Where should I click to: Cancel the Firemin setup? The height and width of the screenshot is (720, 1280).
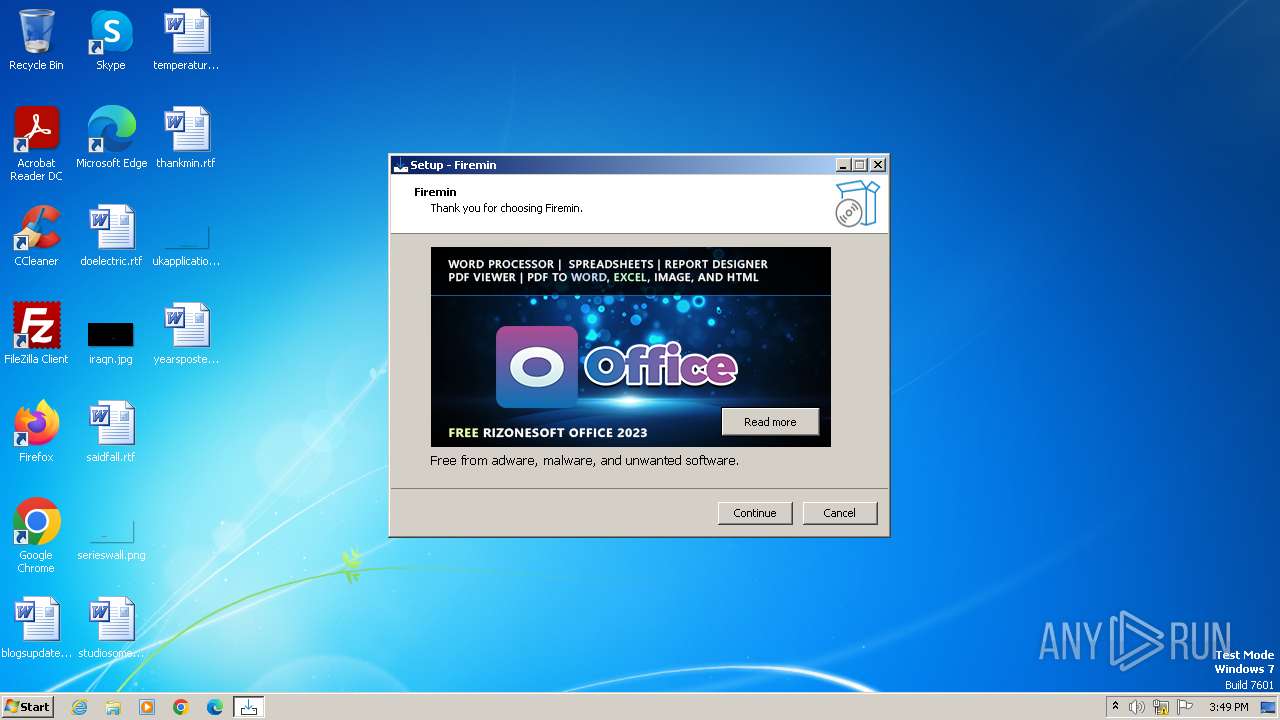[x=840, y=513]
